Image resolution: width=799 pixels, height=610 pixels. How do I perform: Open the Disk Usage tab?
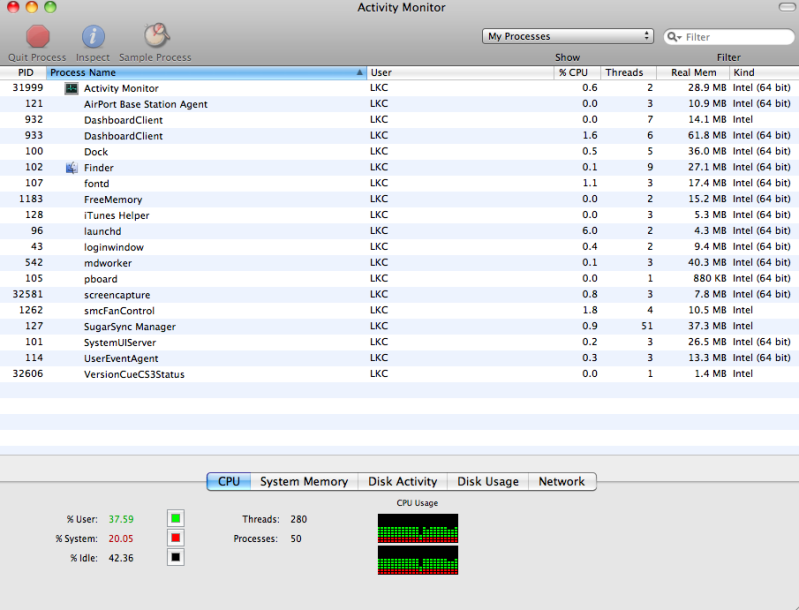pyautogui.click(x=488, y=482)
